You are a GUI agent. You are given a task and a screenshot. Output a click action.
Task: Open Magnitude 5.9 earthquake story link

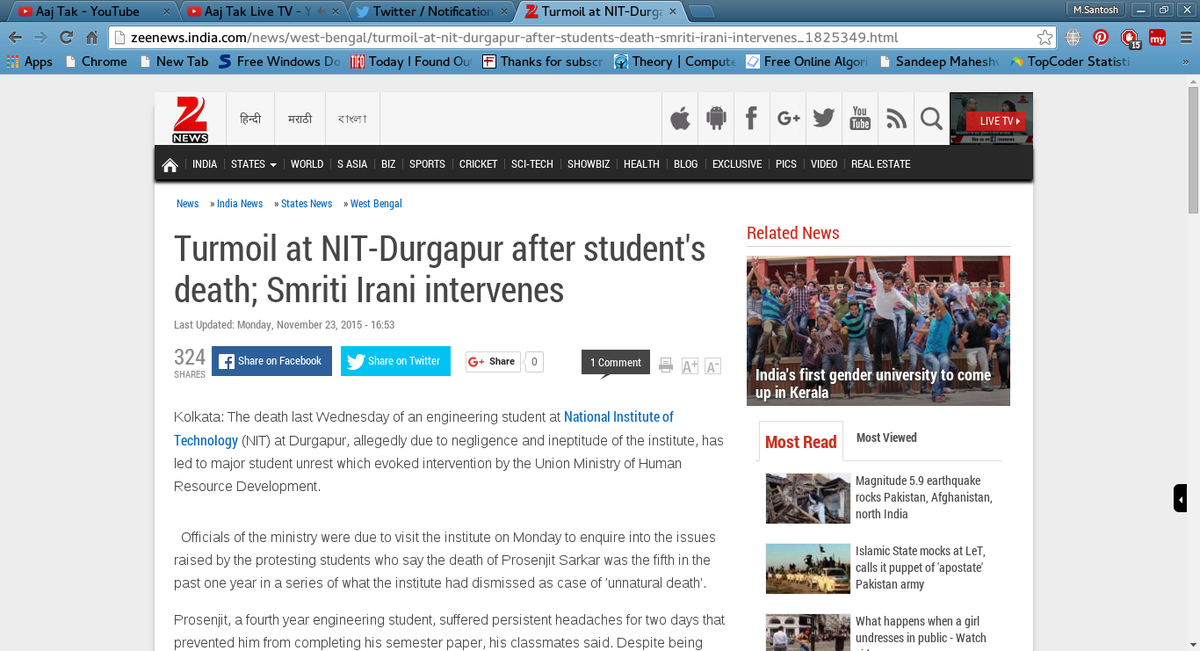923,497
